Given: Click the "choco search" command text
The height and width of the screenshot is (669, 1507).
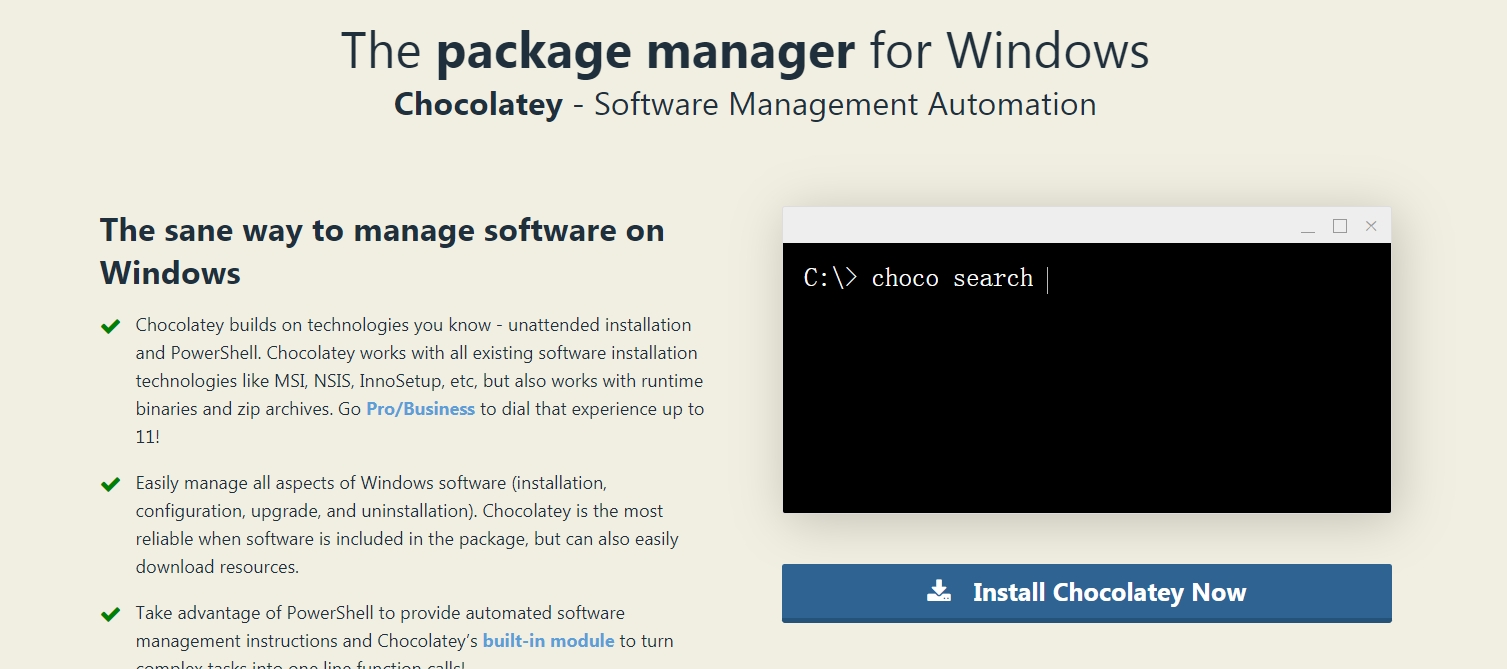Looking at the screenshot, I should (x=952, y=278).
